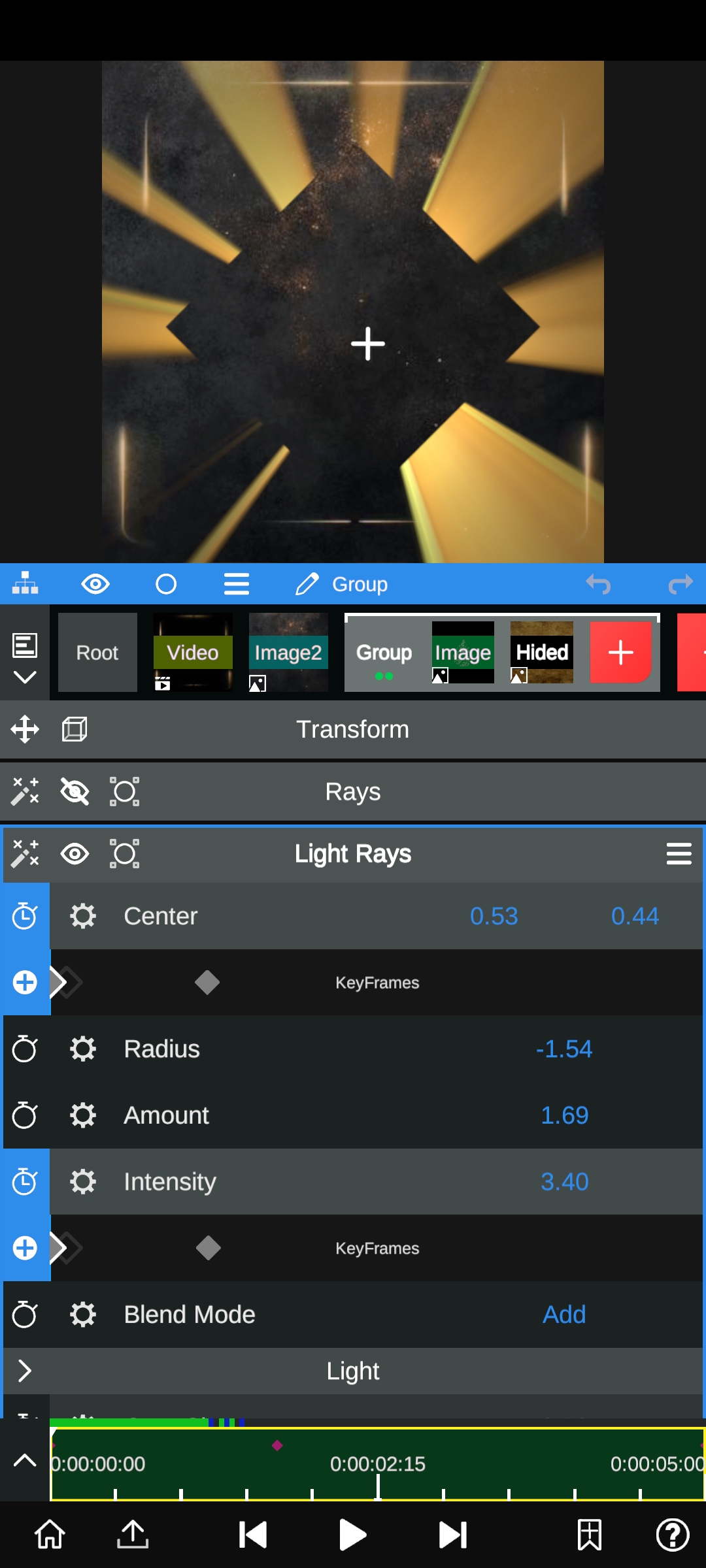Expand the Light section
The image size is (706, 1568).
click(x=25, y=1371)
